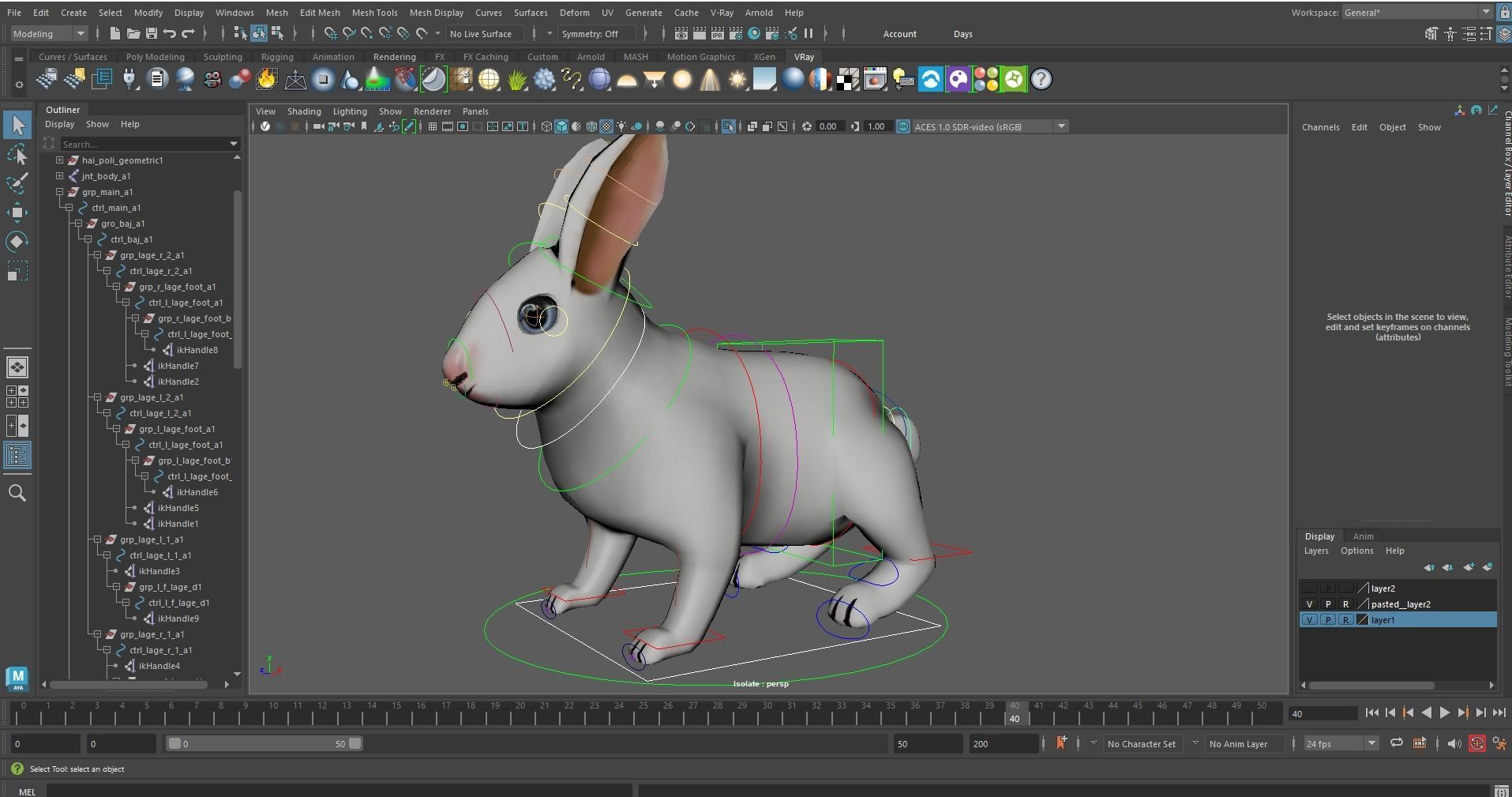
Task: Click the new scene icon
Action: 114,33
